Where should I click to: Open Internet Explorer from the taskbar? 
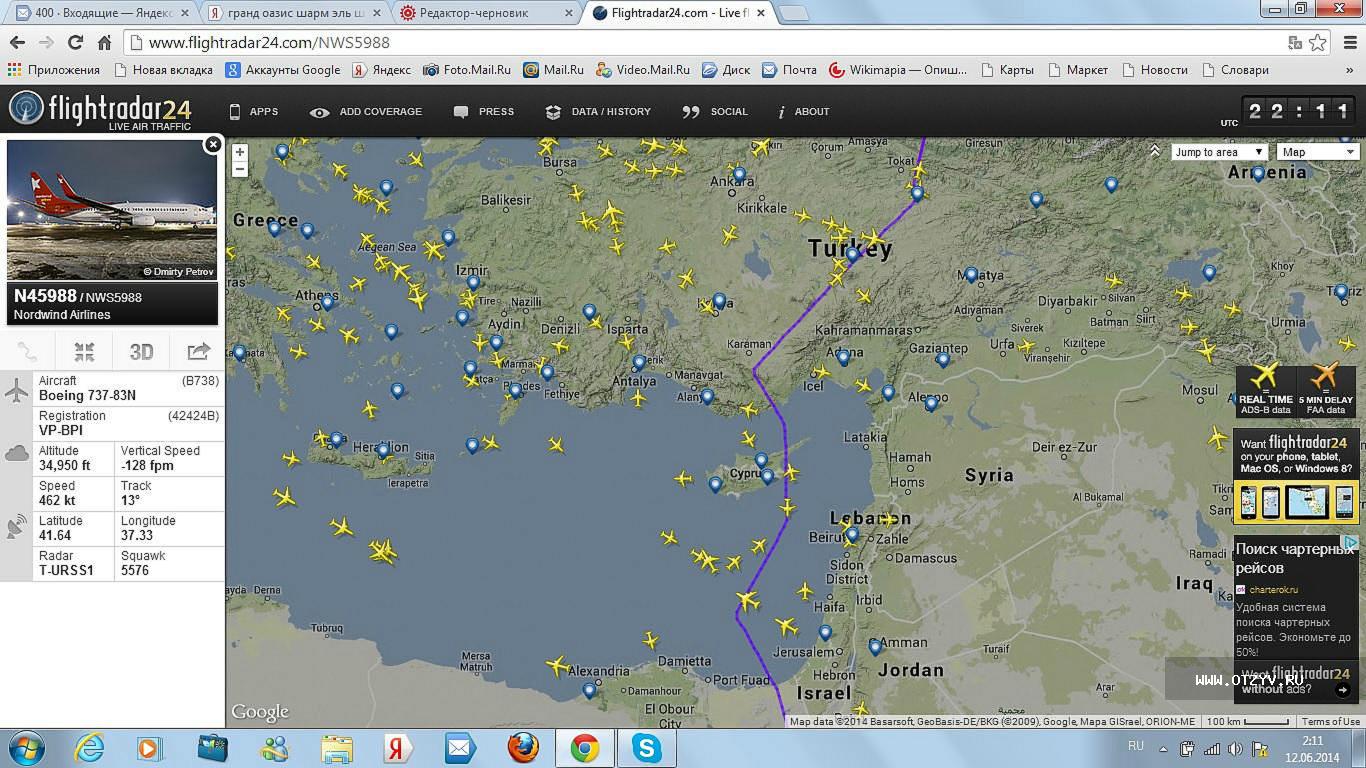pos(89,748)
